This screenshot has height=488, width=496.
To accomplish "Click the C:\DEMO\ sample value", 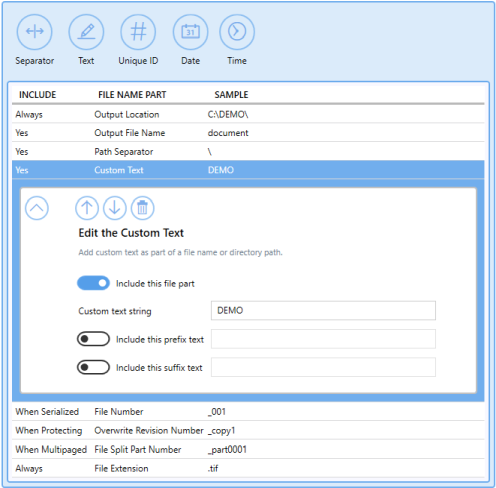I will point(228,114).
